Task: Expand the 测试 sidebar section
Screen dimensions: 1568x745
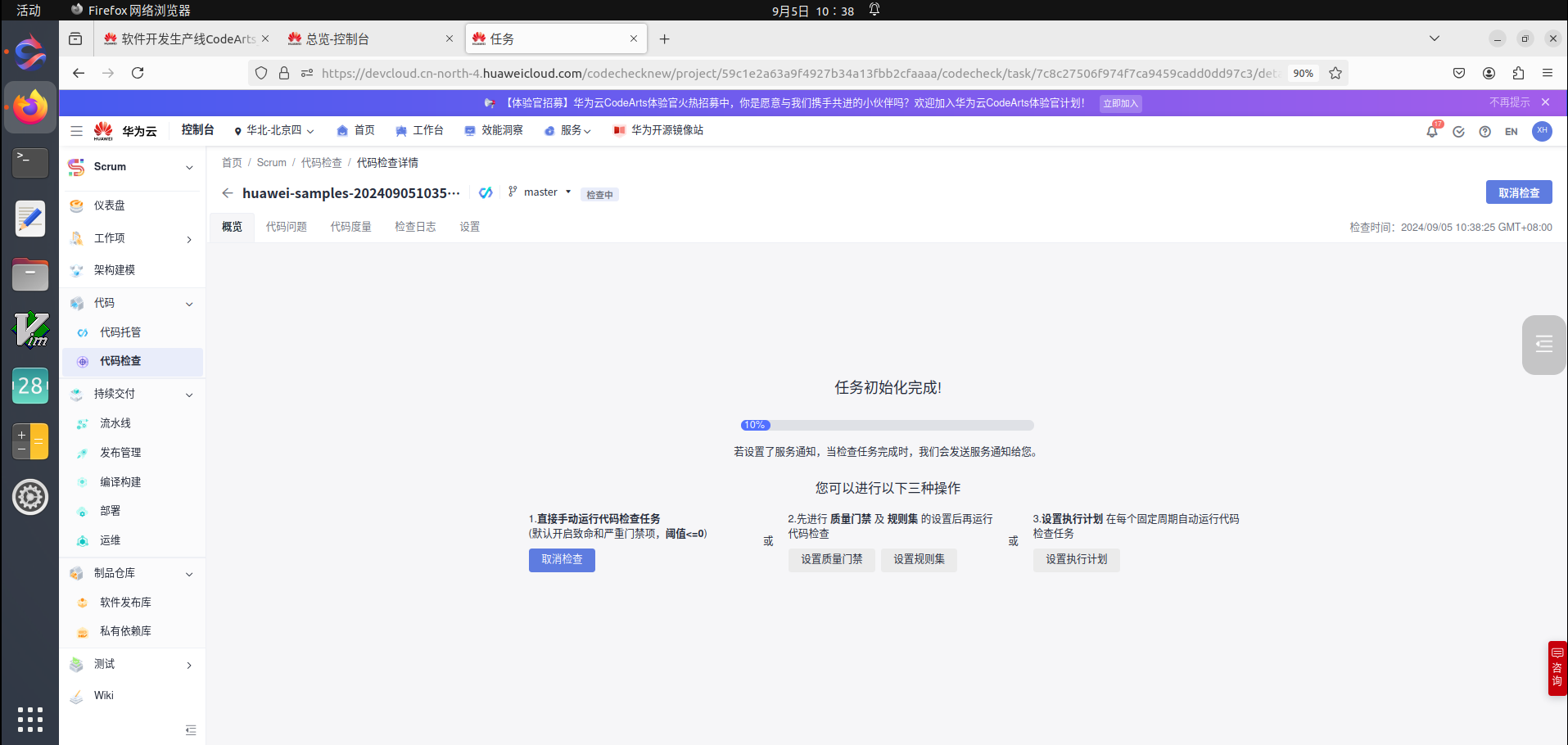Action: pos(189,665)
